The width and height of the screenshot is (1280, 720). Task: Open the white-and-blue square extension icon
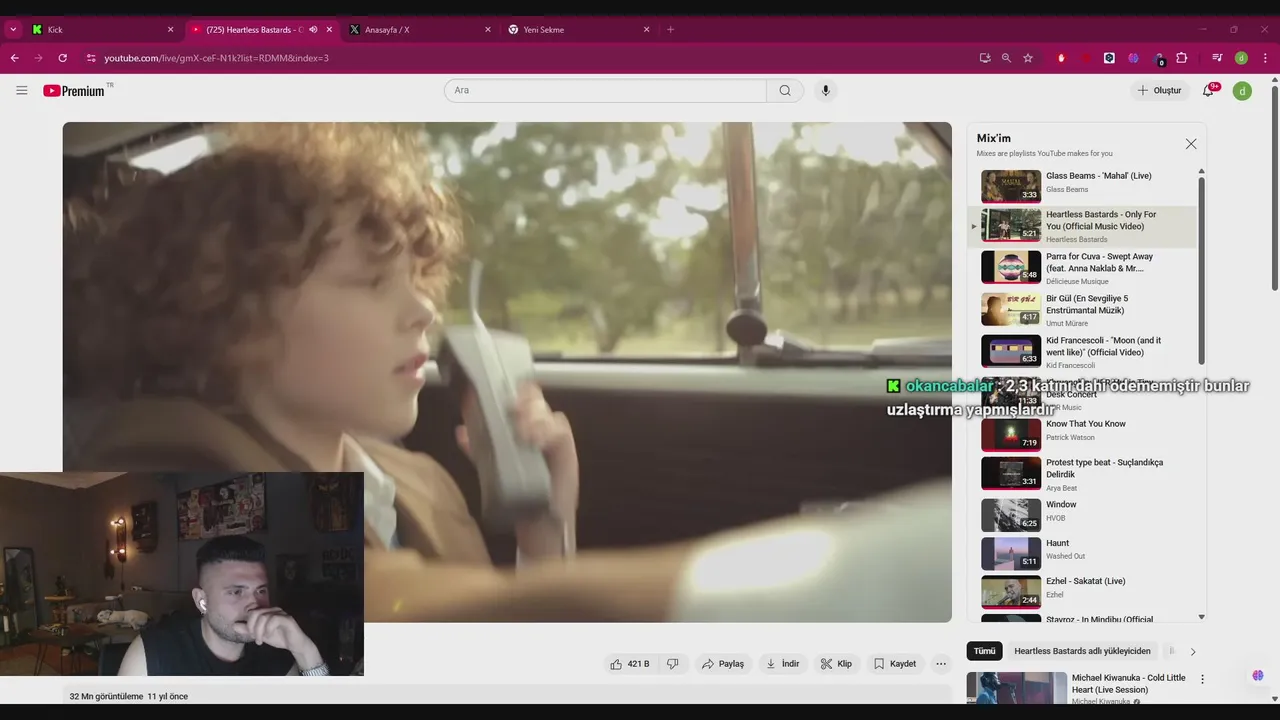[1109, 58]
